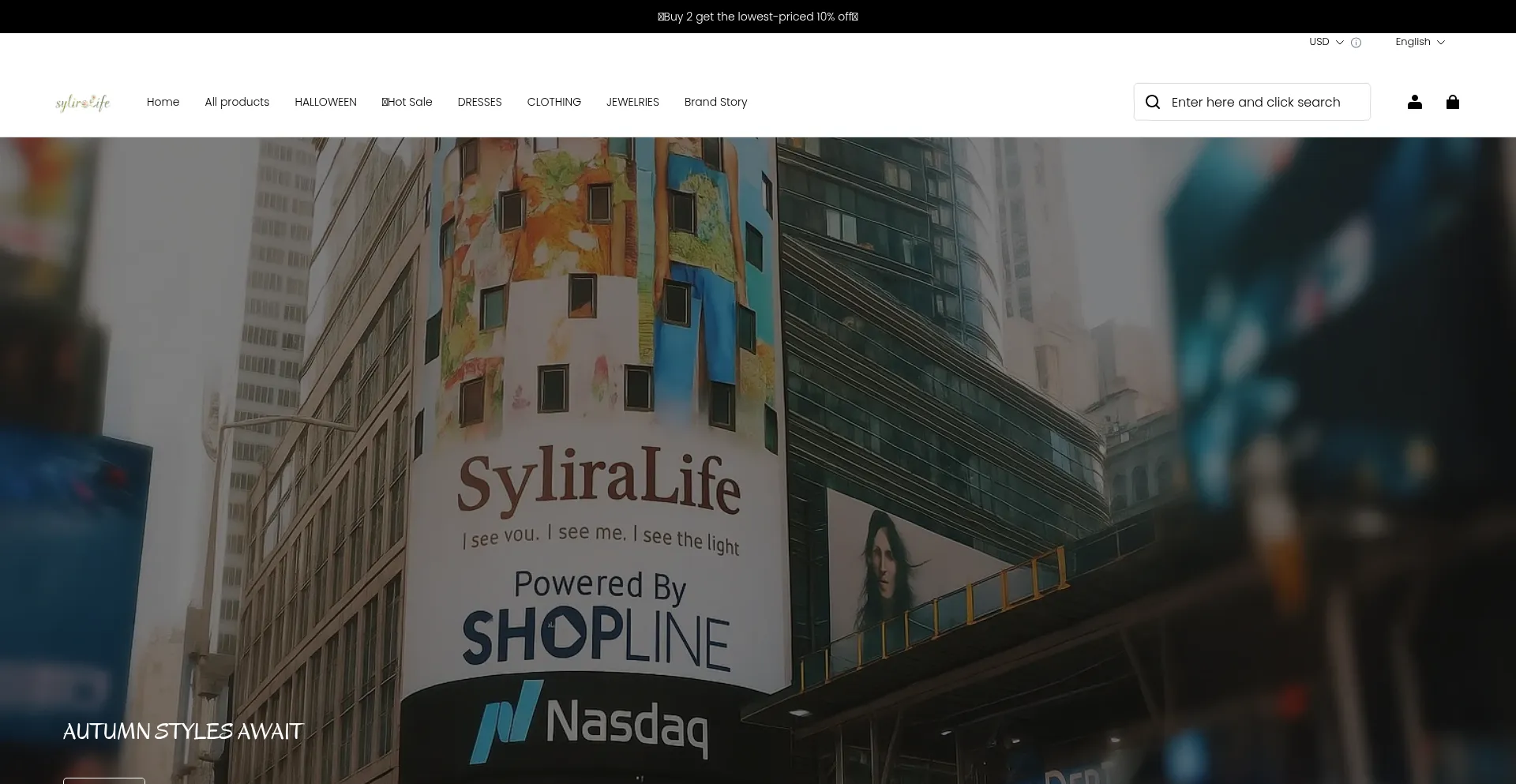Screen dimensions: 1516x784
Task: Open the shopping bag cart icon
Action: (x=1453, y=102)
